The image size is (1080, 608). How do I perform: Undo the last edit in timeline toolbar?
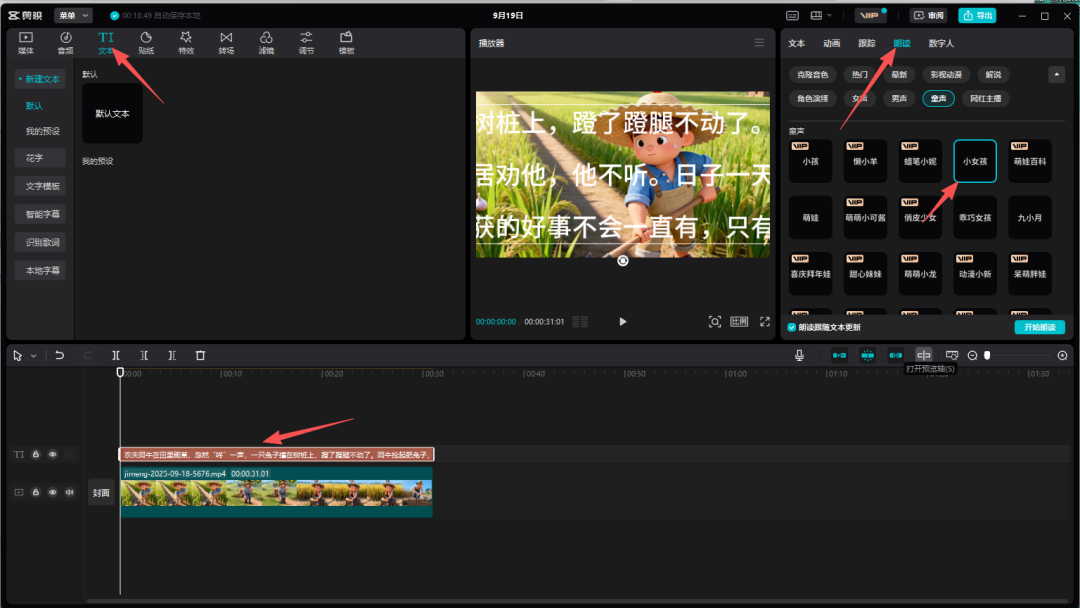coord(60,355)
